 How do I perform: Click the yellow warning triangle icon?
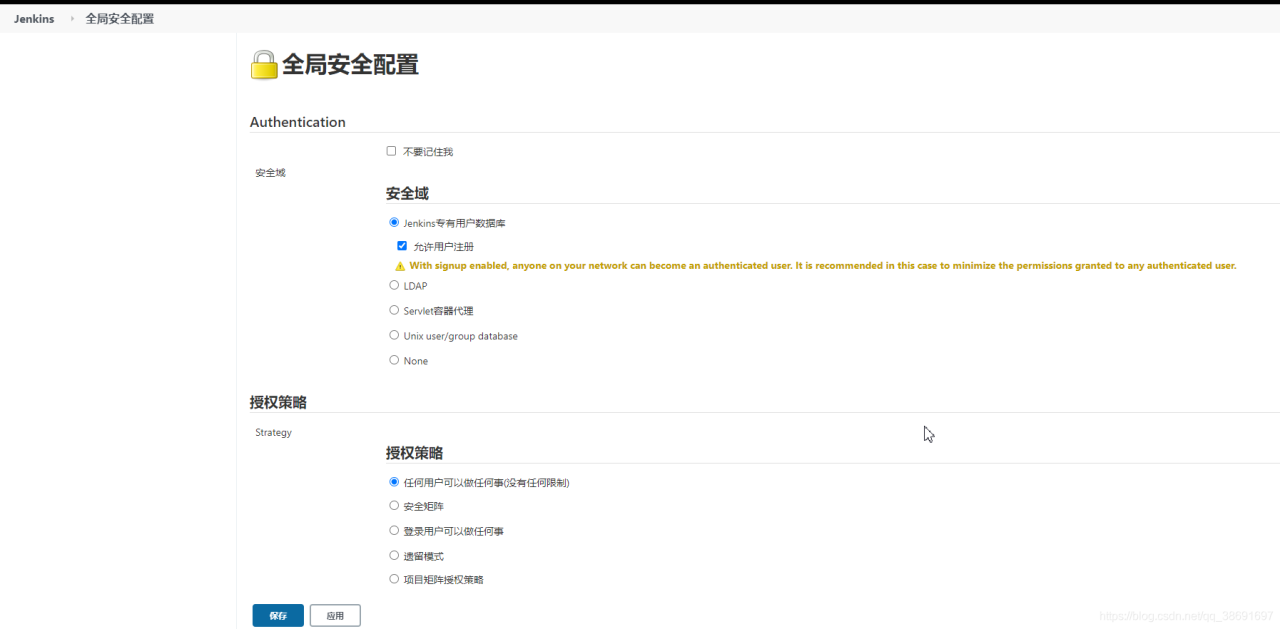click(x=400, y=266)
